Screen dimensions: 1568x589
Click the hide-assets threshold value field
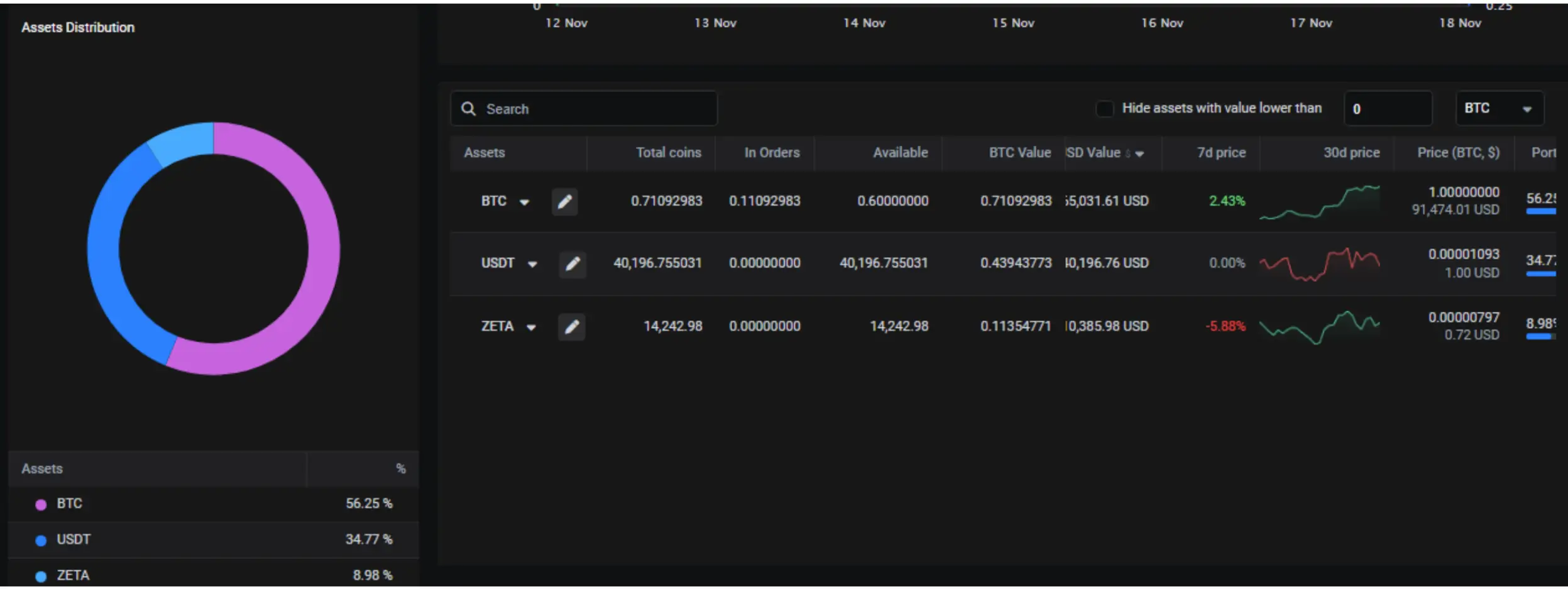coord(1387,109)
